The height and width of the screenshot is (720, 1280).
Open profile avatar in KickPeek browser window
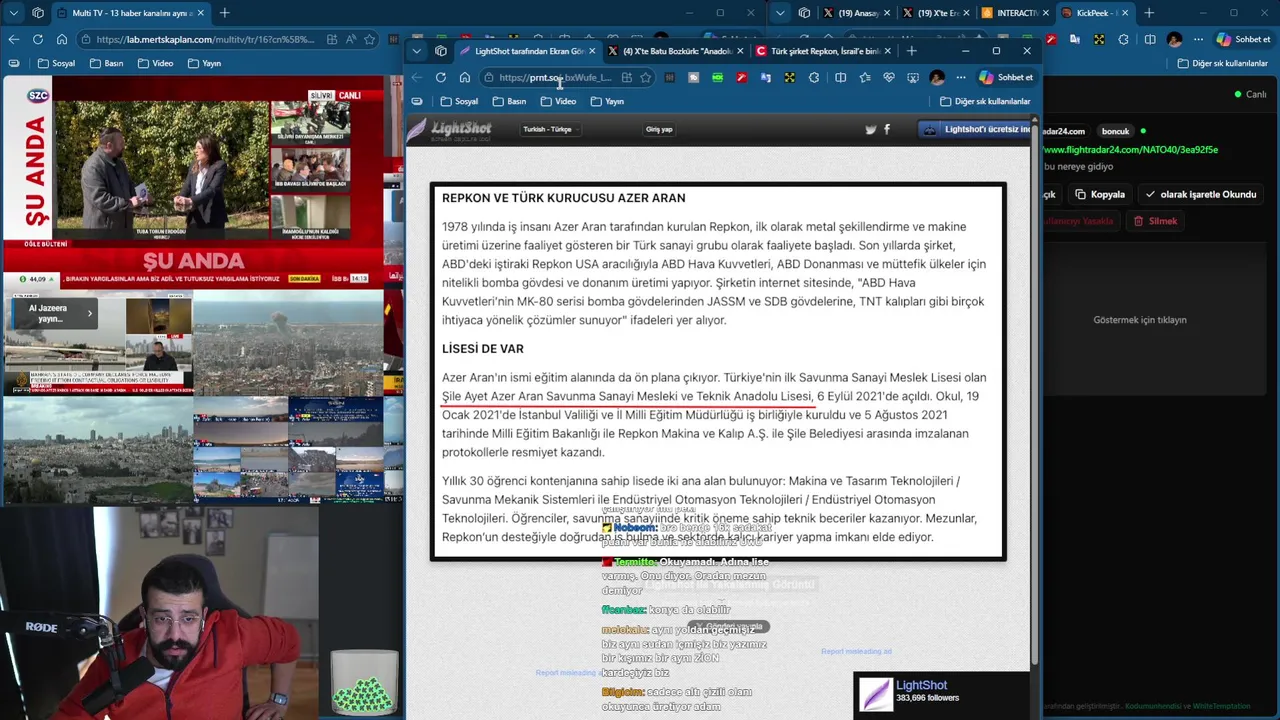tap(1175, 39)
